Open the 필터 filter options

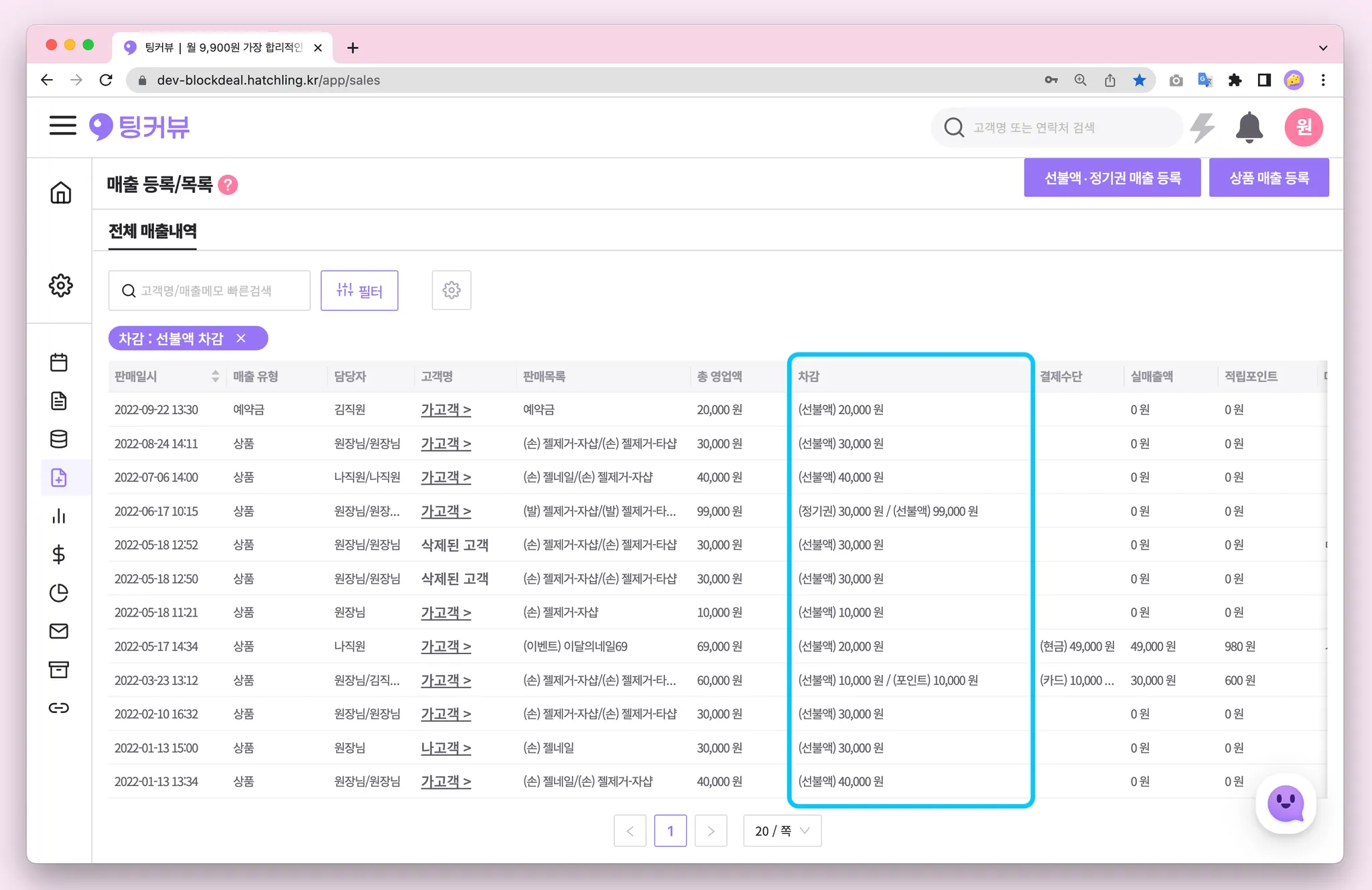[x=359, y=290]
